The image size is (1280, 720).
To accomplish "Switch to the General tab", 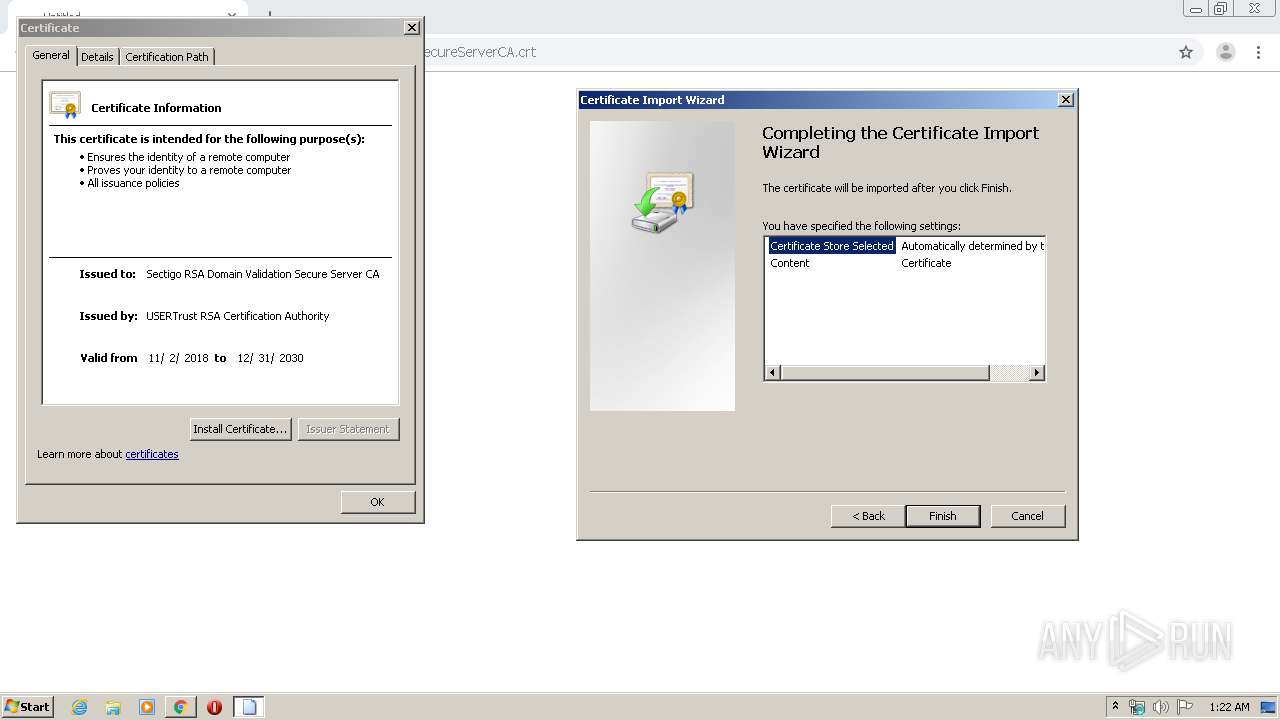I will point(51,55).
